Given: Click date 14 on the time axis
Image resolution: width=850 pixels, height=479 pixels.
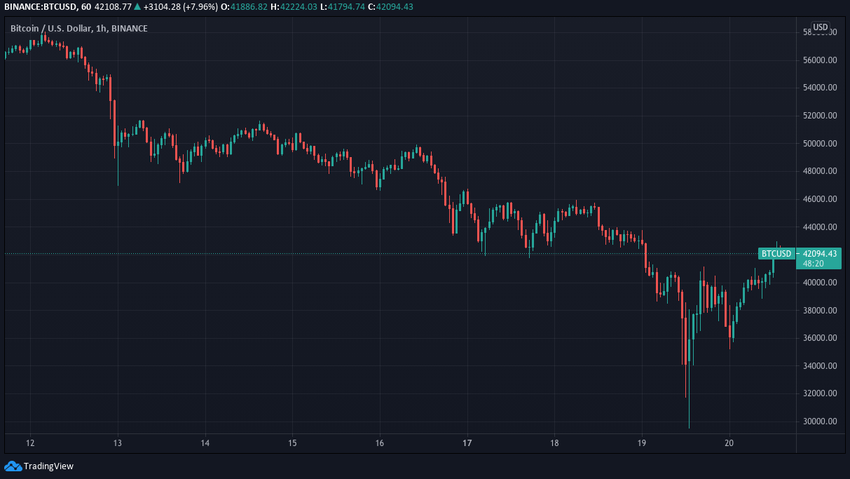Looking at the screenshot, I should click(x=205, y=443).
